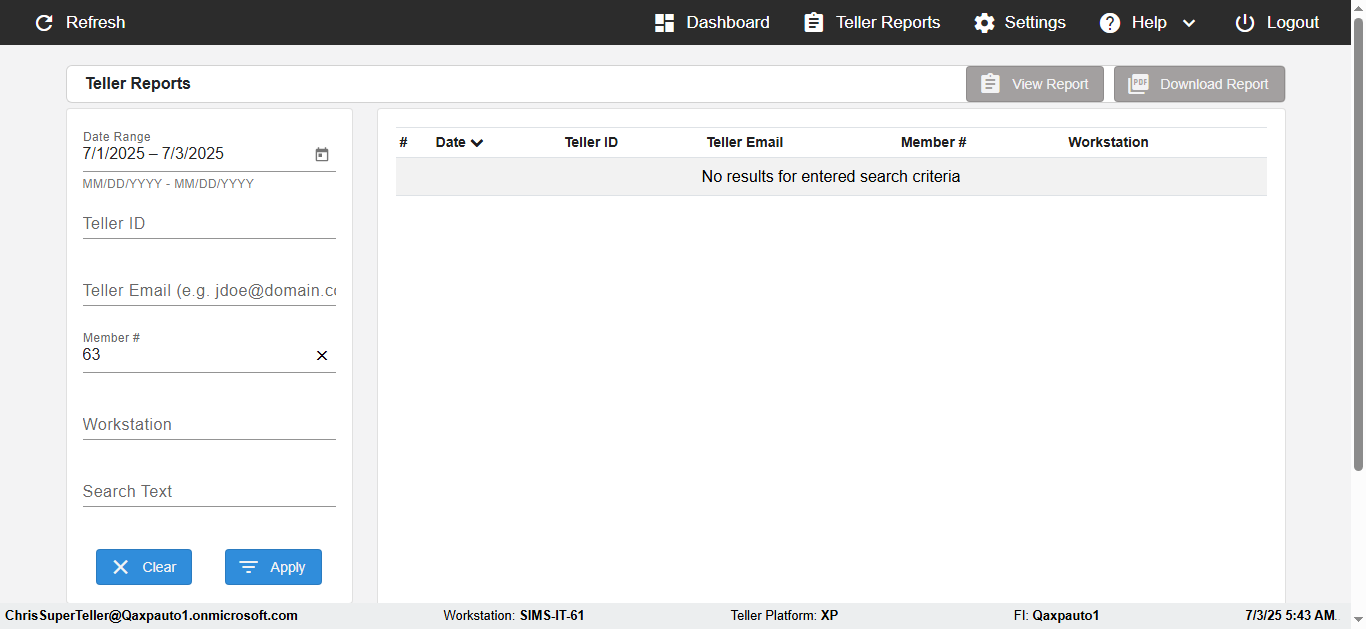
Task: Focus the Teller ID input field
Action: pos(209,223)
